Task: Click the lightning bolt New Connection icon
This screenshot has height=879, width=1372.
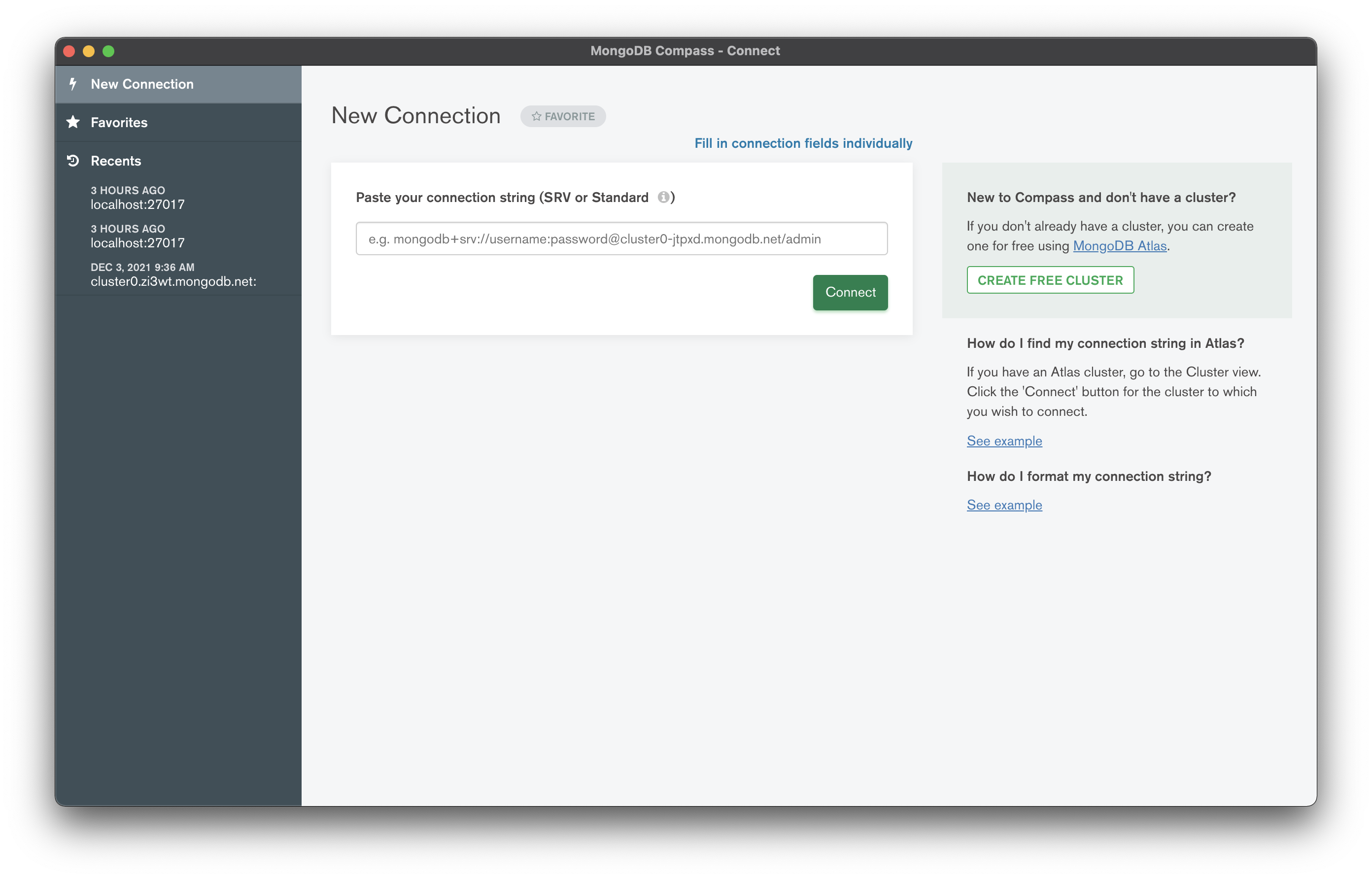Action: (x=72, y=84)
